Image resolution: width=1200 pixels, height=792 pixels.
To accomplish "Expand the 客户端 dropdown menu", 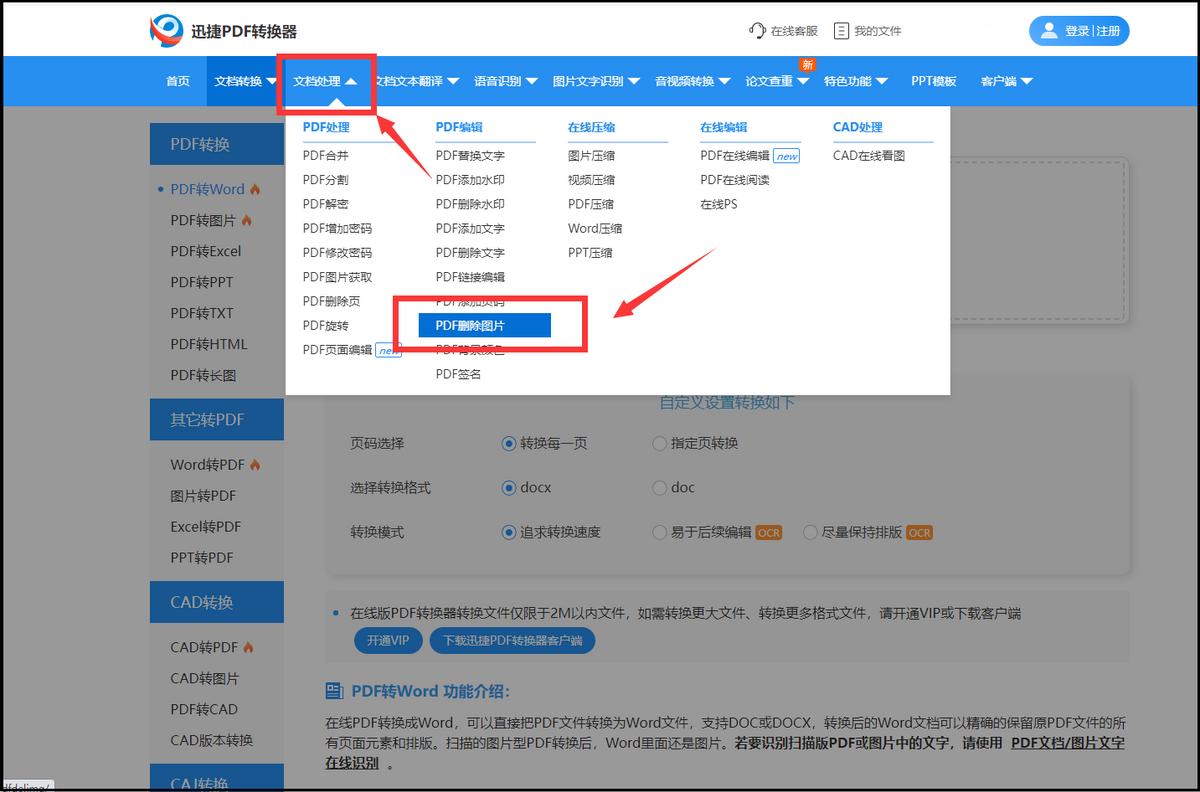I will coord(1000,81).
